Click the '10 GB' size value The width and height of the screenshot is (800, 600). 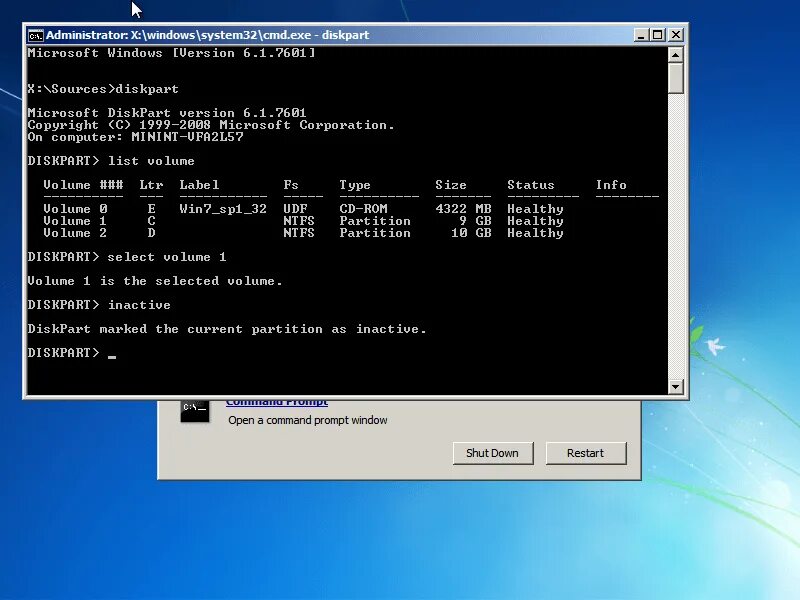click(471, 233)
